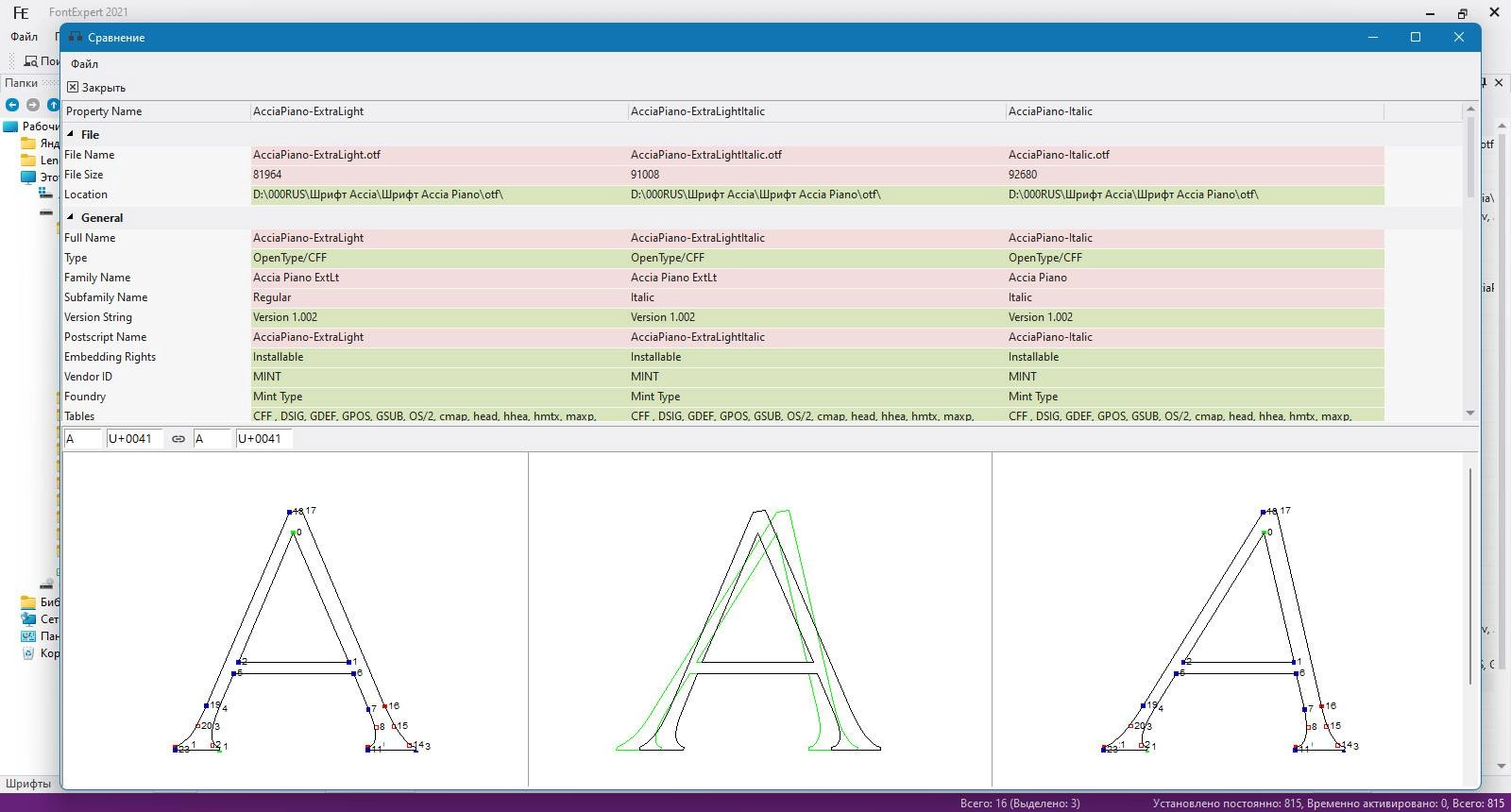
Task: Click the Postscript Name property label
Action: [x=105, y=337]
